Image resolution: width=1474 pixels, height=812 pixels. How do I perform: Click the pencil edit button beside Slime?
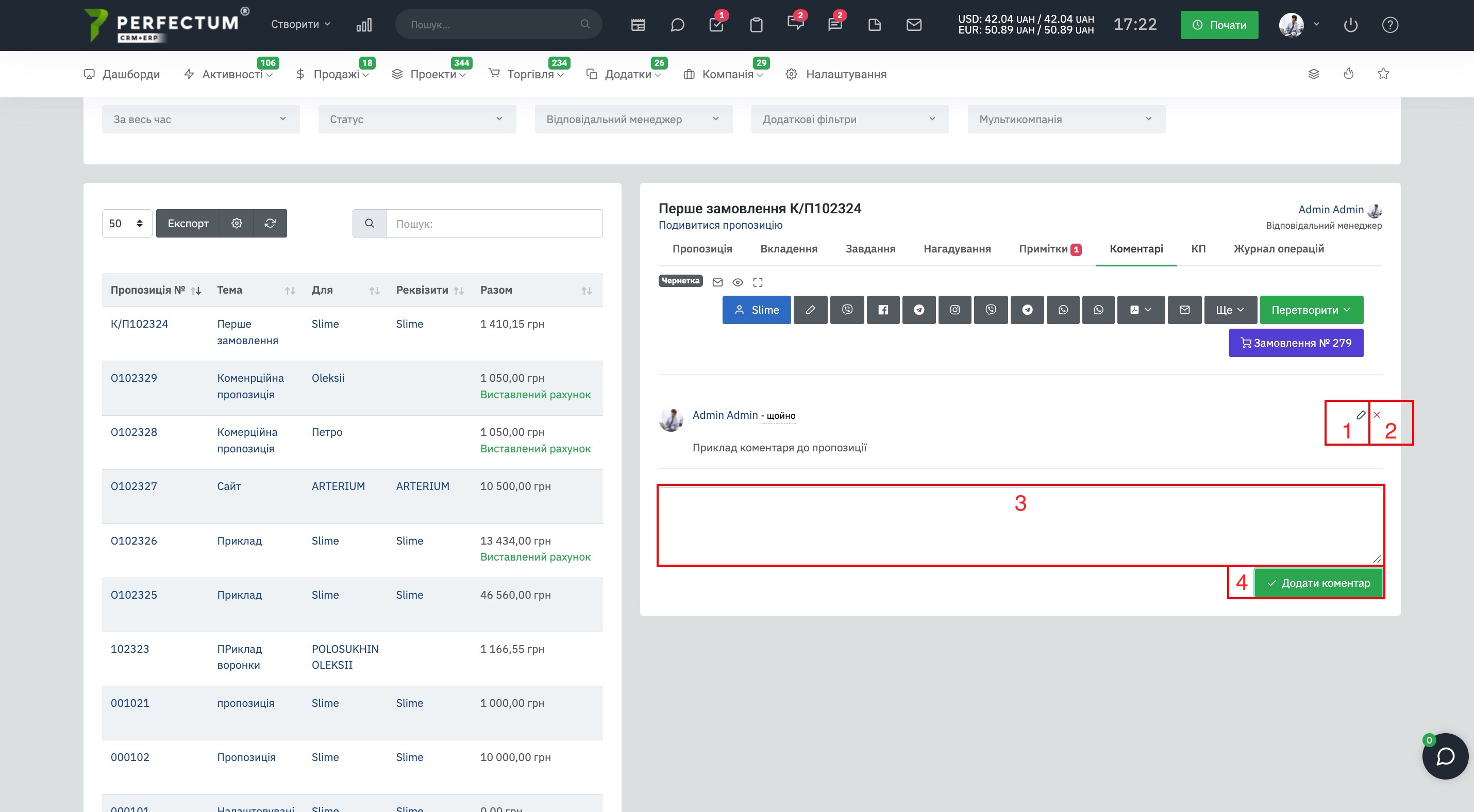[810, 309]
